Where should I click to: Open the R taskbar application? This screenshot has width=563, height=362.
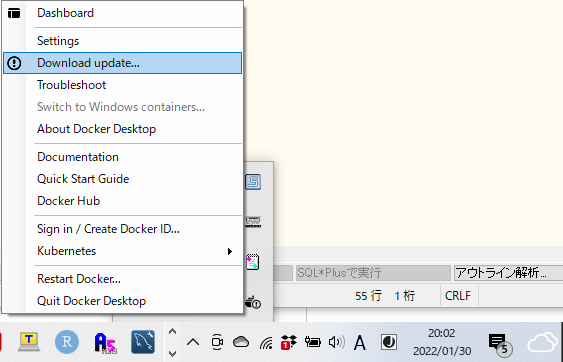pos(67,342)
